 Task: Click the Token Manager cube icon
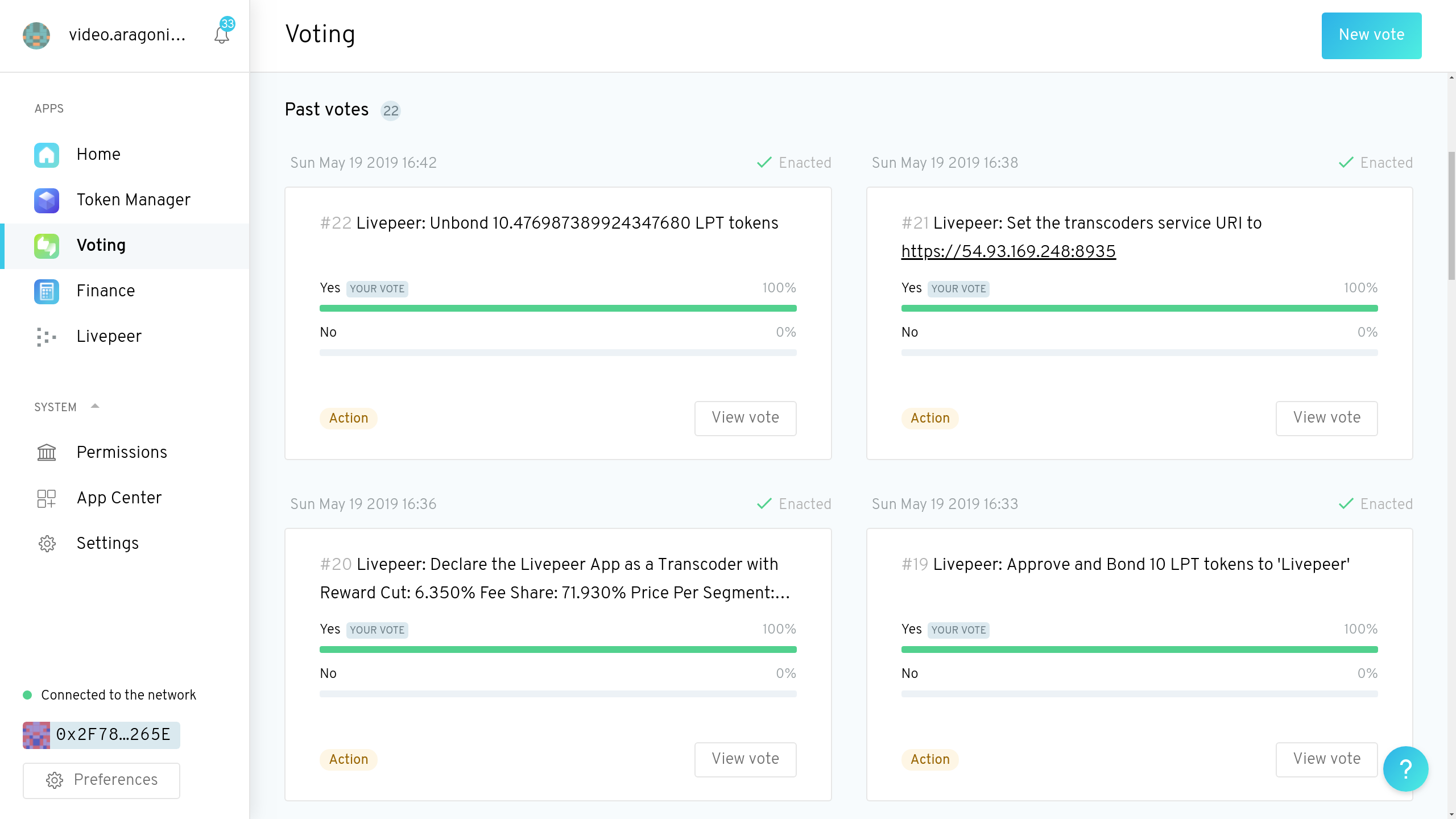(x=47, y=200)
